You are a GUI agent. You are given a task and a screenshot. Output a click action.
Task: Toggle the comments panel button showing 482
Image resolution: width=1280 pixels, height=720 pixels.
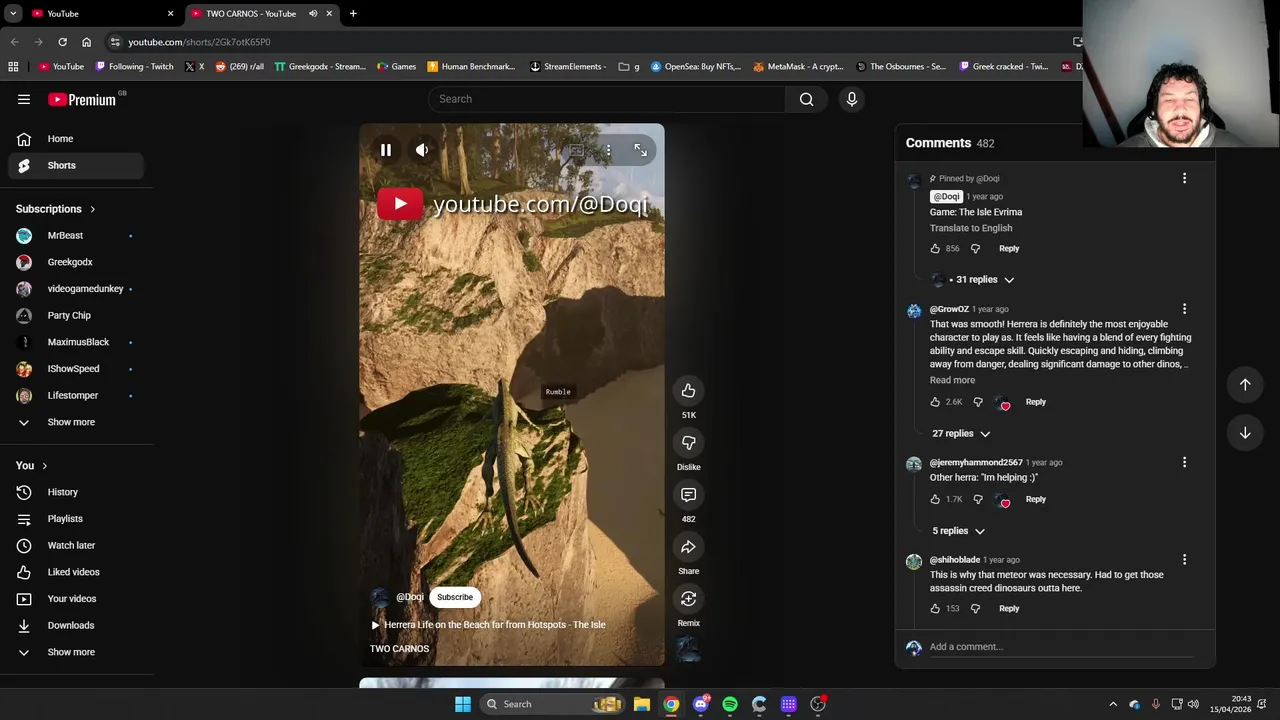[x=688, y=495]
